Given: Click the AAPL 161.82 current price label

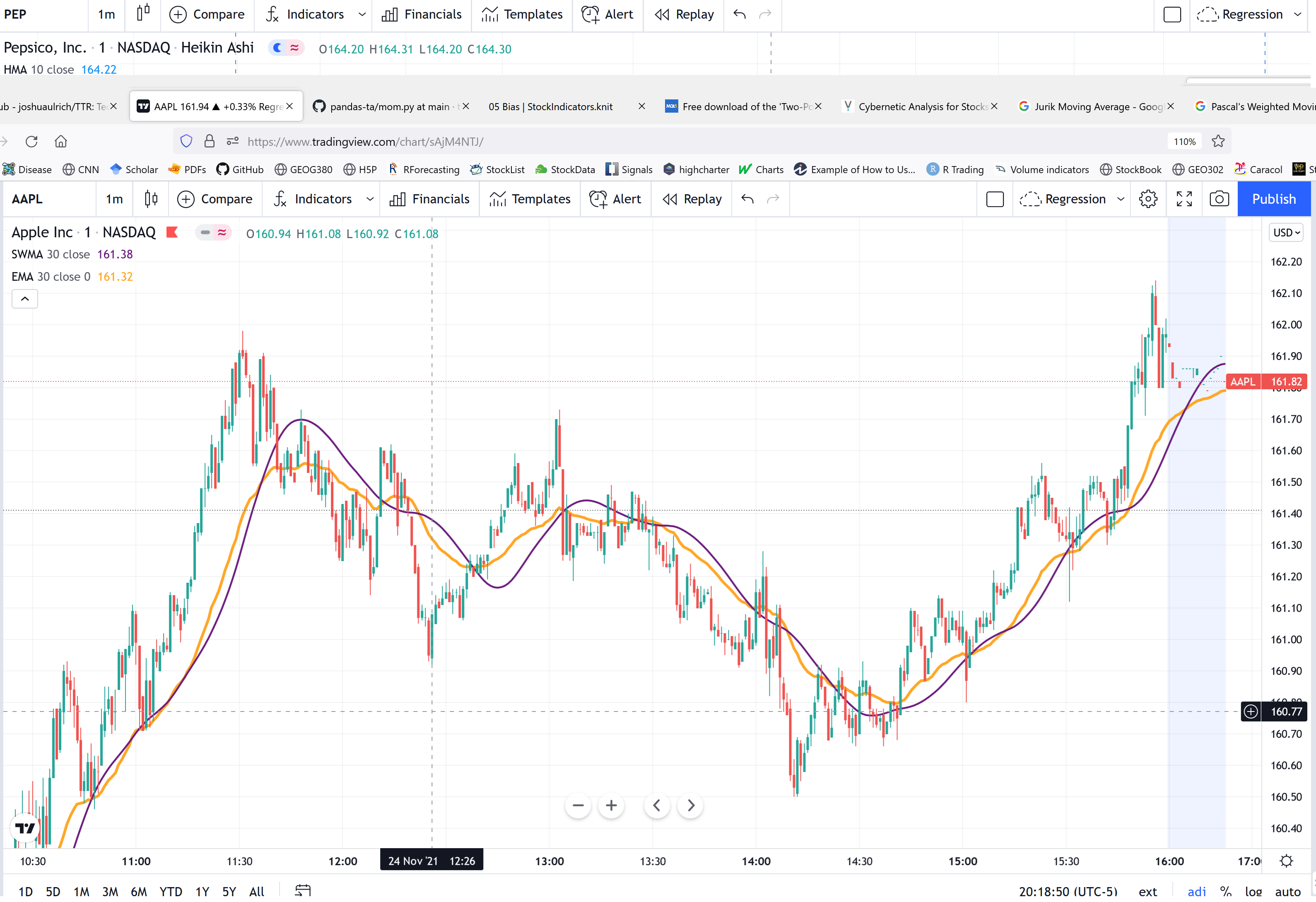Looking at the screenshot, I should (1266, 382).
